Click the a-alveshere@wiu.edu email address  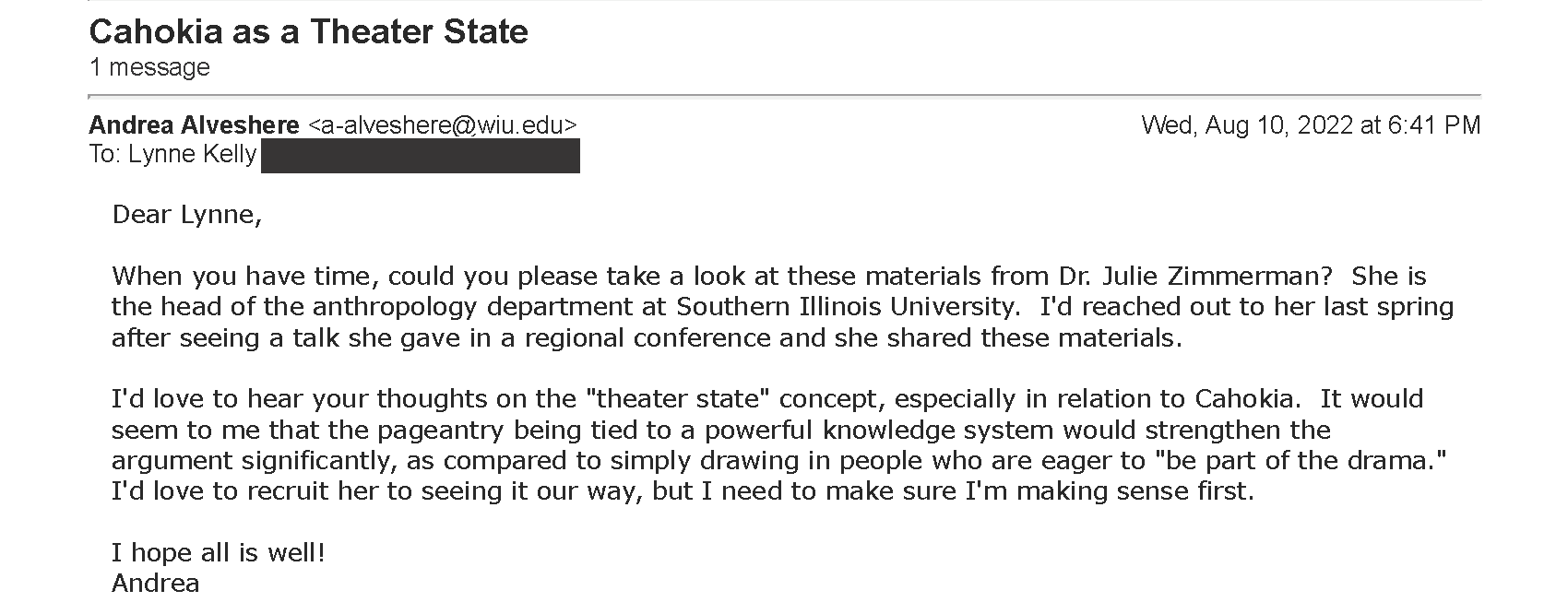click(x=443, y=125)
